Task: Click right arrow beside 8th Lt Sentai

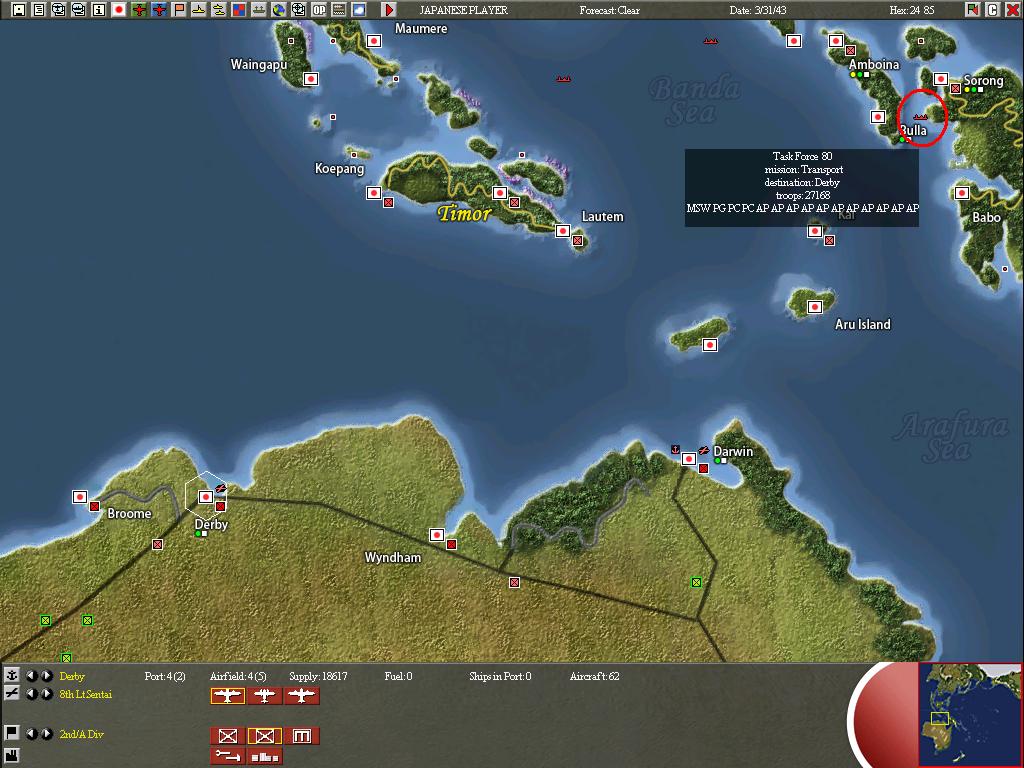Action: (46, 694)
